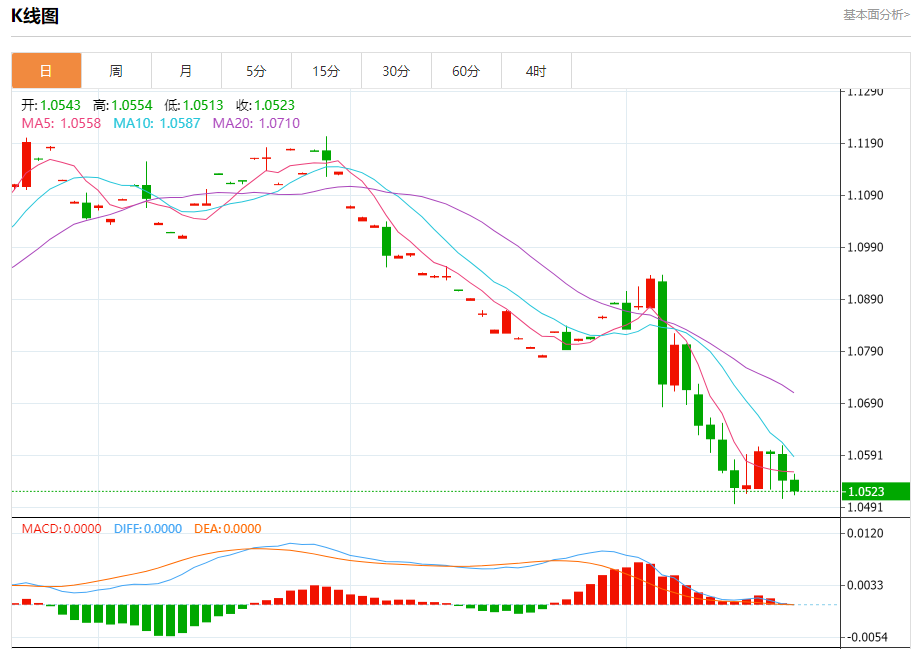Click the MA5 indicator label
This screenshot has height=649, width=919.
[61, 123]
